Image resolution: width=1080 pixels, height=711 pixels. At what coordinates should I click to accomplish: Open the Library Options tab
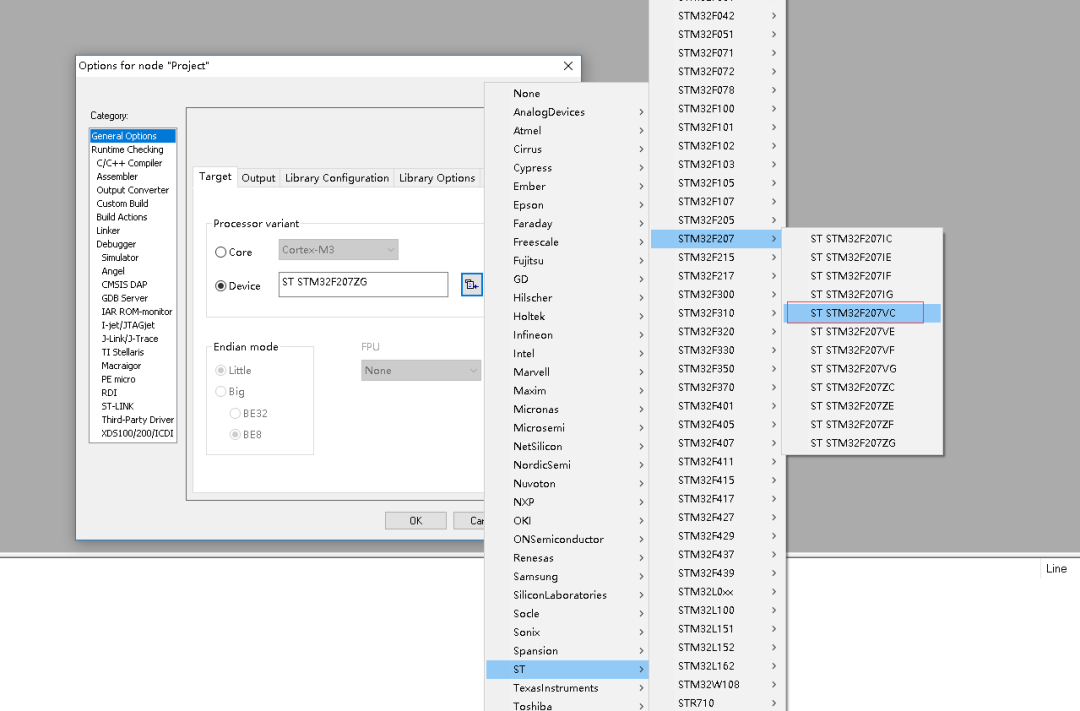point(437,178)
